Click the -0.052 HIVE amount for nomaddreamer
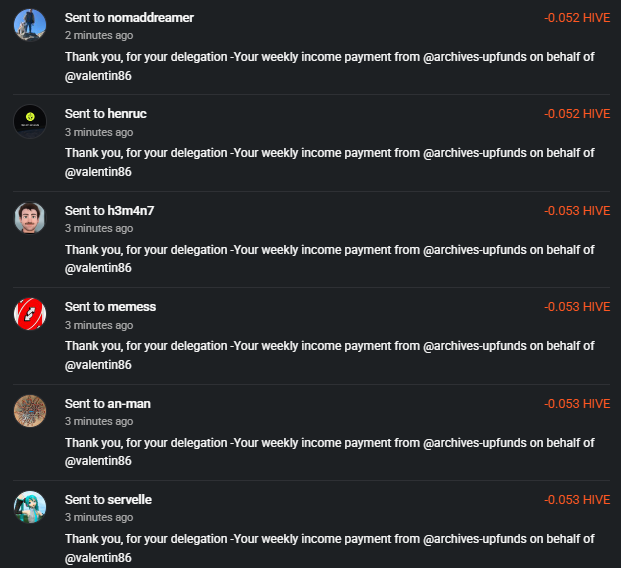Viewport: 621px width, 568px height. (576, 18)
